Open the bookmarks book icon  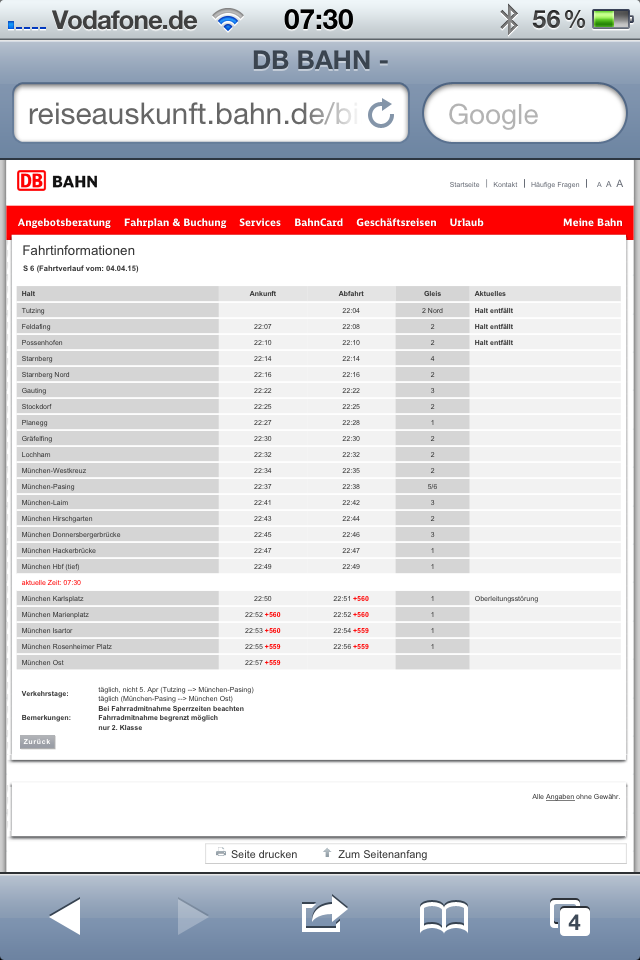[444, 917]
